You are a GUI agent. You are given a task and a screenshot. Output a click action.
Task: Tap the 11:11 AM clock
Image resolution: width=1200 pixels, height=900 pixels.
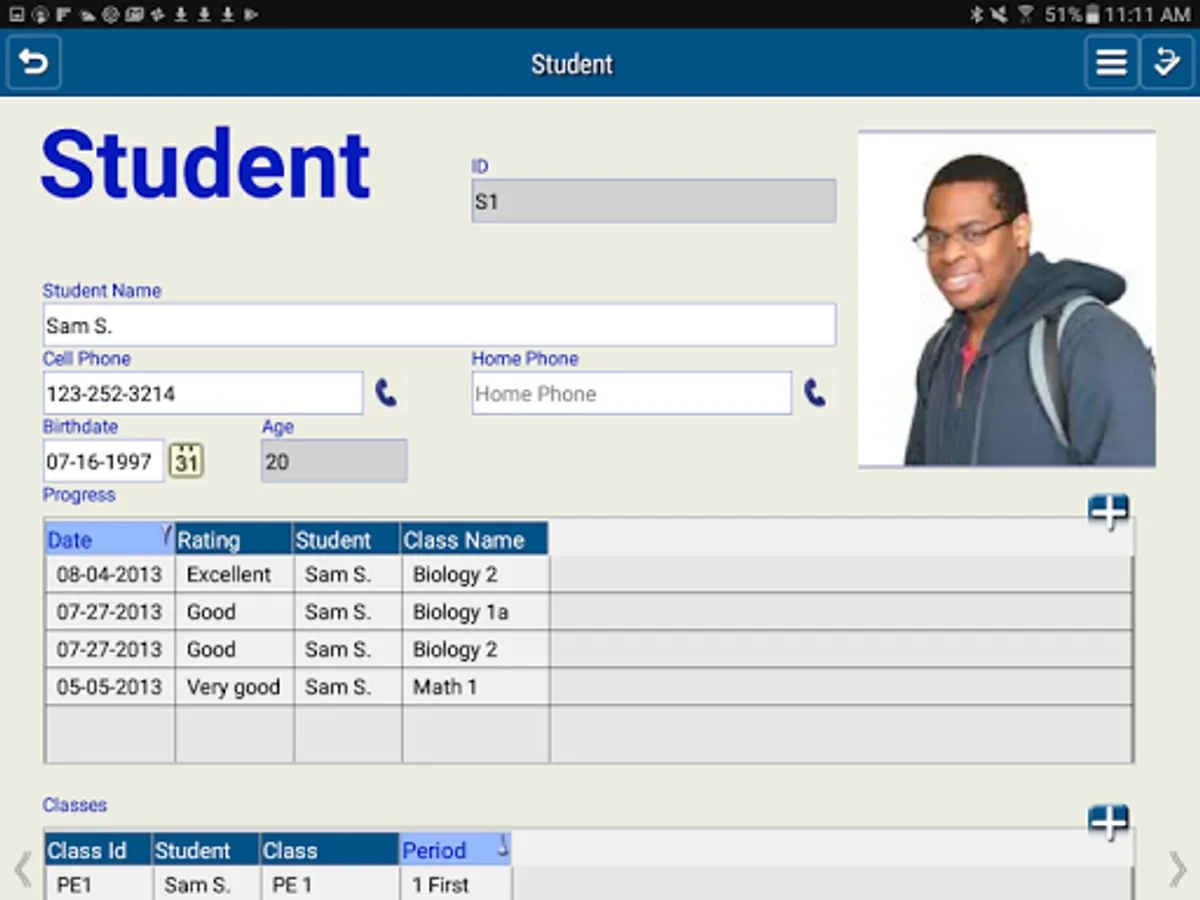click(x=1147, y=14)
